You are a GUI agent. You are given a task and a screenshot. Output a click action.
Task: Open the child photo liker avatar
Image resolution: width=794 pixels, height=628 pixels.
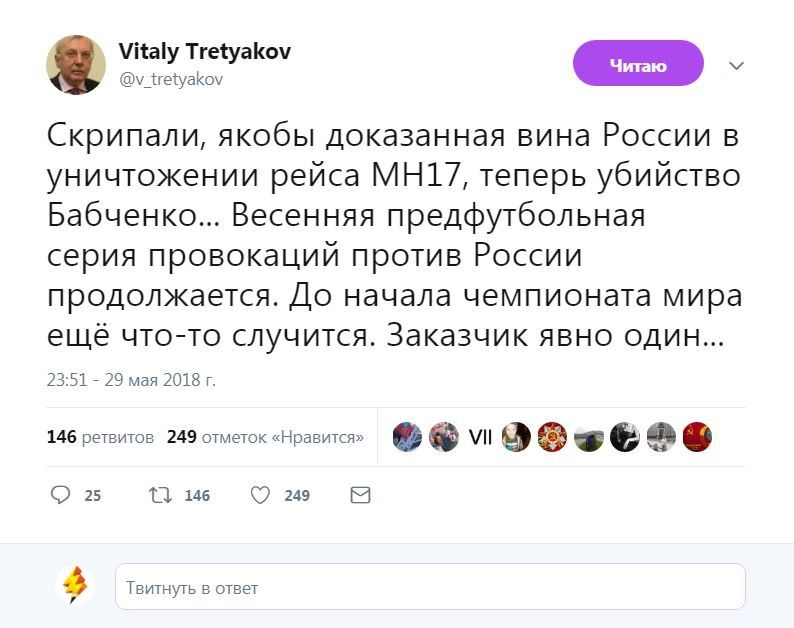click(x=516, y=437)
